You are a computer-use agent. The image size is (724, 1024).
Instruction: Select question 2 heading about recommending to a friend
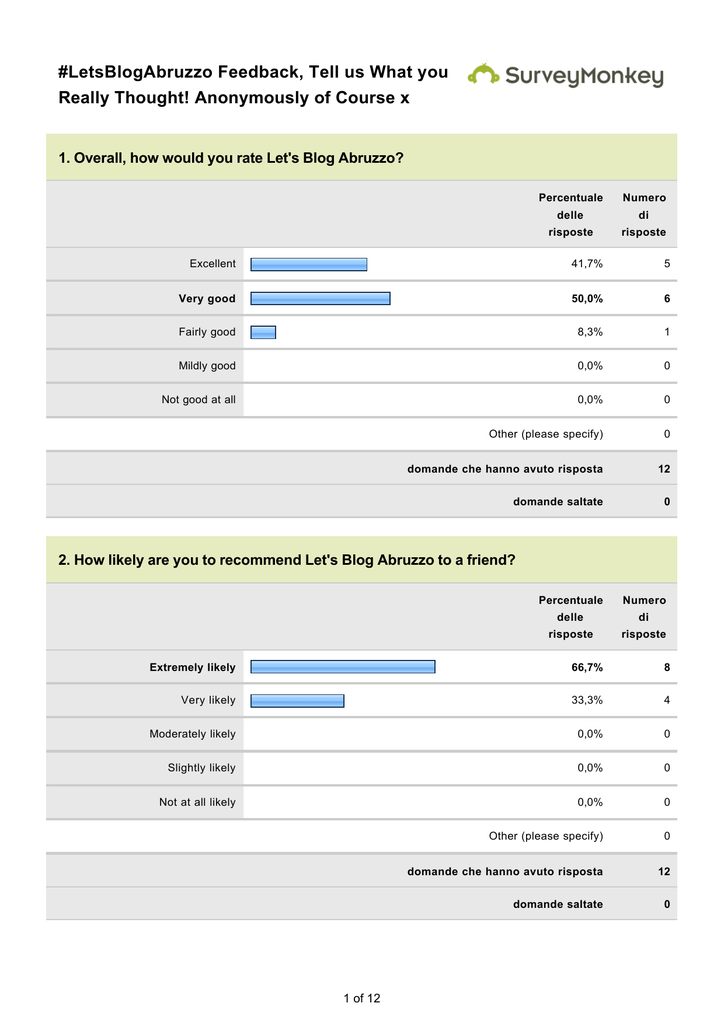tap(287, 560)
